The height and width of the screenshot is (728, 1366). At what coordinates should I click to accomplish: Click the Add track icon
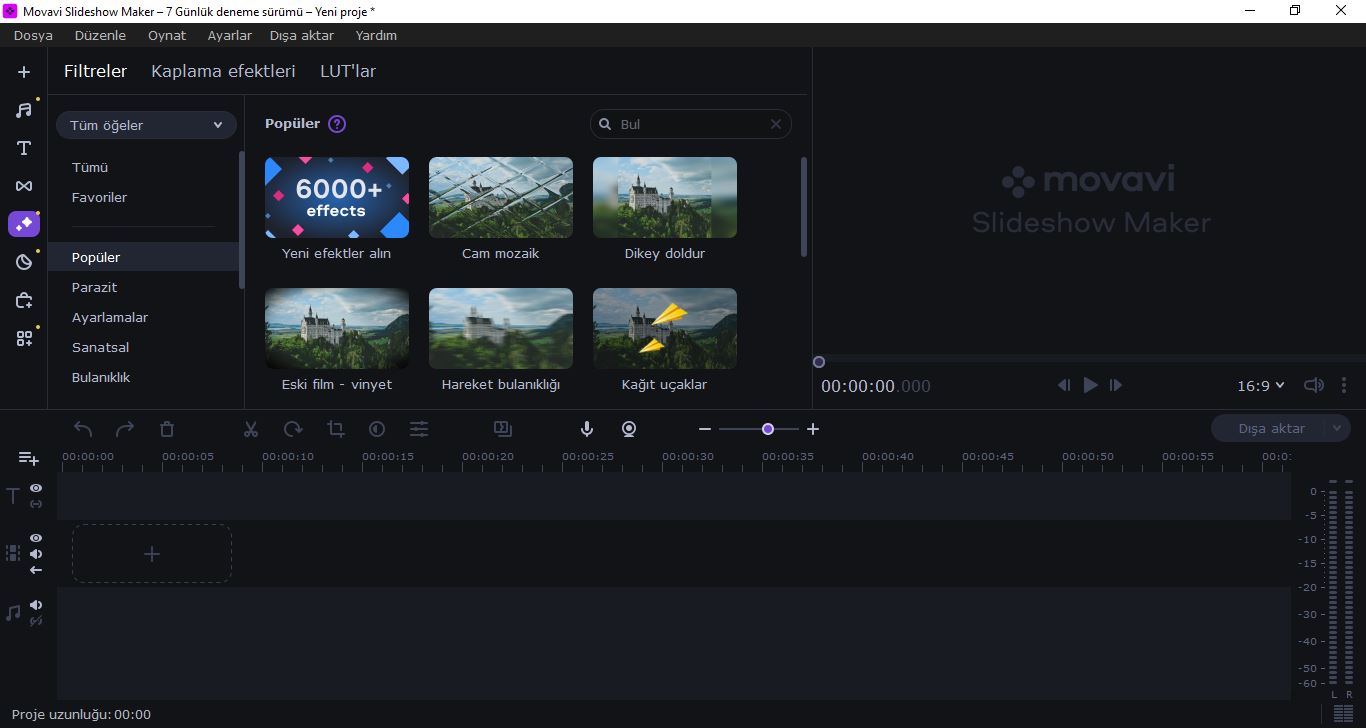point(29,458)
